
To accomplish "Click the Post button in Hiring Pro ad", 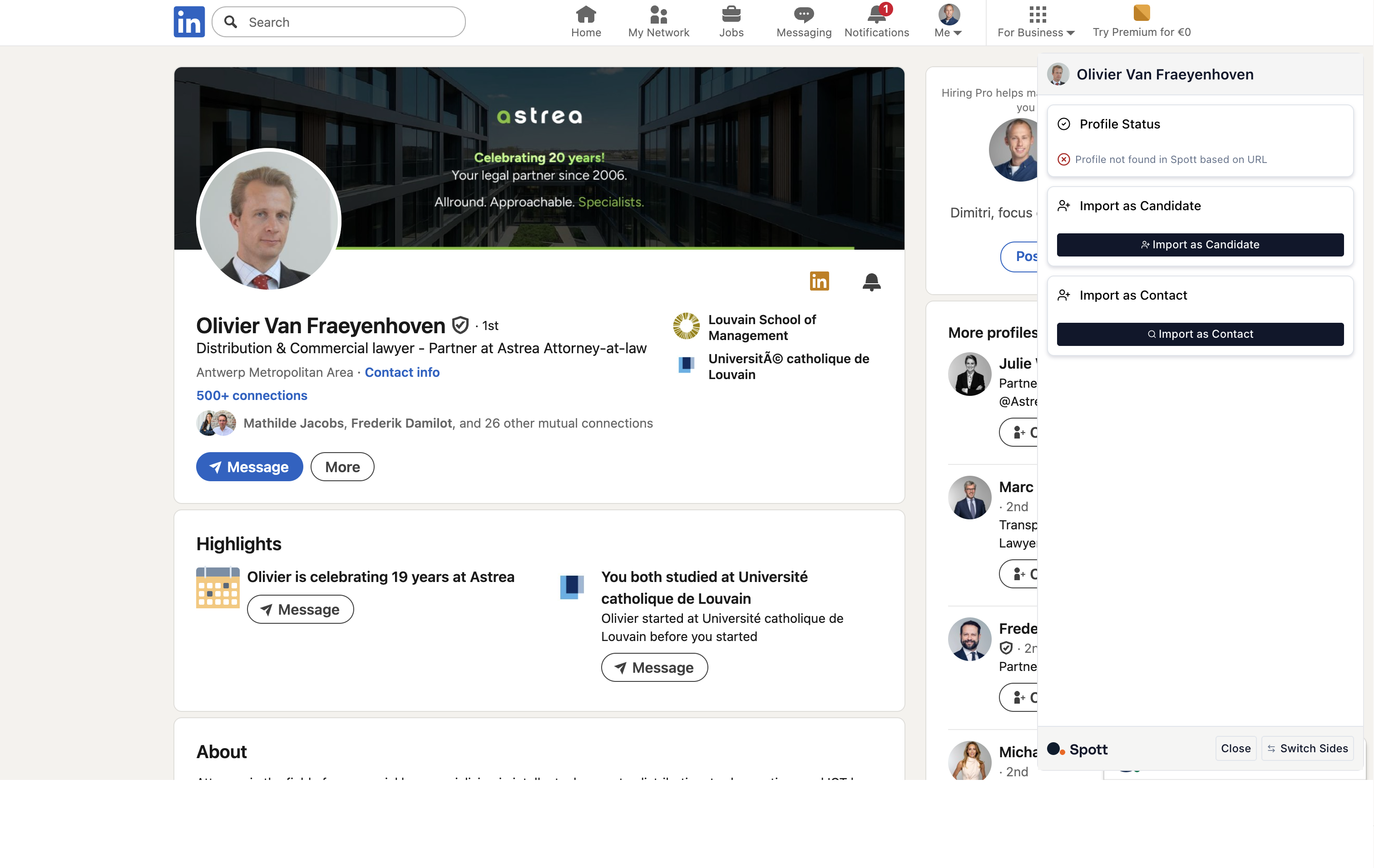I will (1019, 256).
